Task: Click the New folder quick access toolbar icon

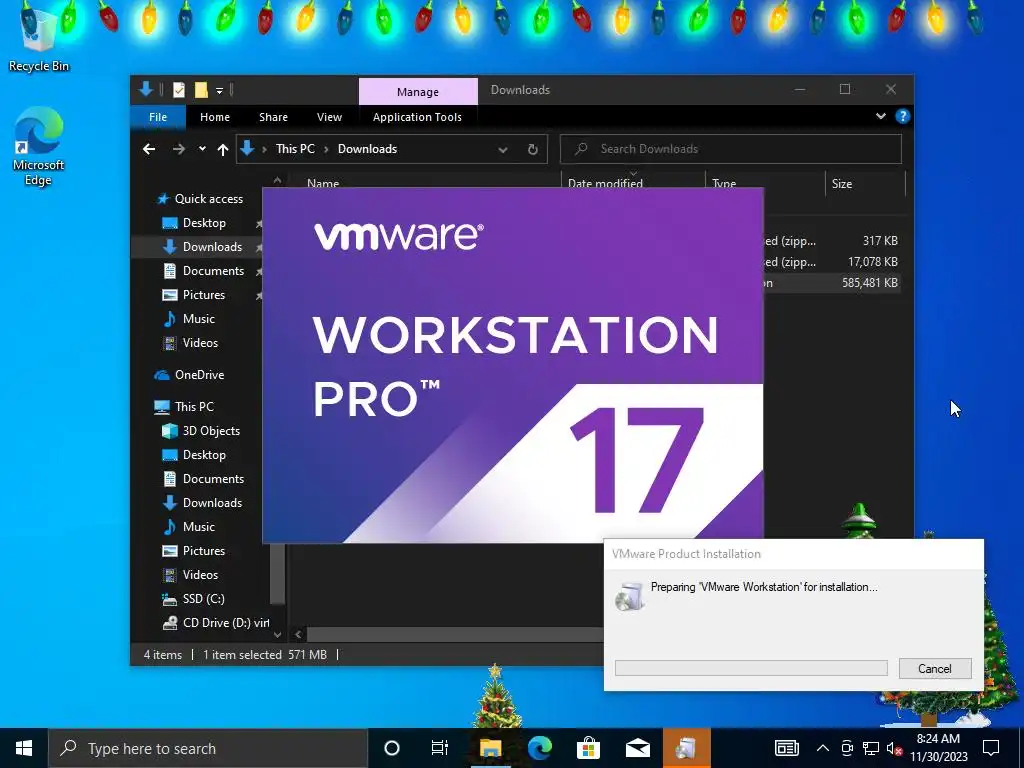Action: tap(201, 90)
